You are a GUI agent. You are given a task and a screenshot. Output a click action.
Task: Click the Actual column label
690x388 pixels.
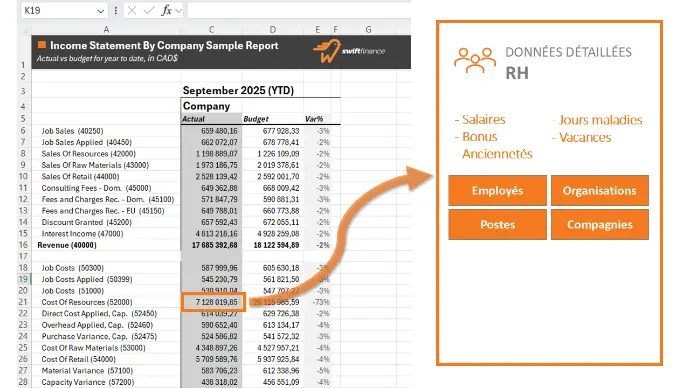click(x=193, y=119)
